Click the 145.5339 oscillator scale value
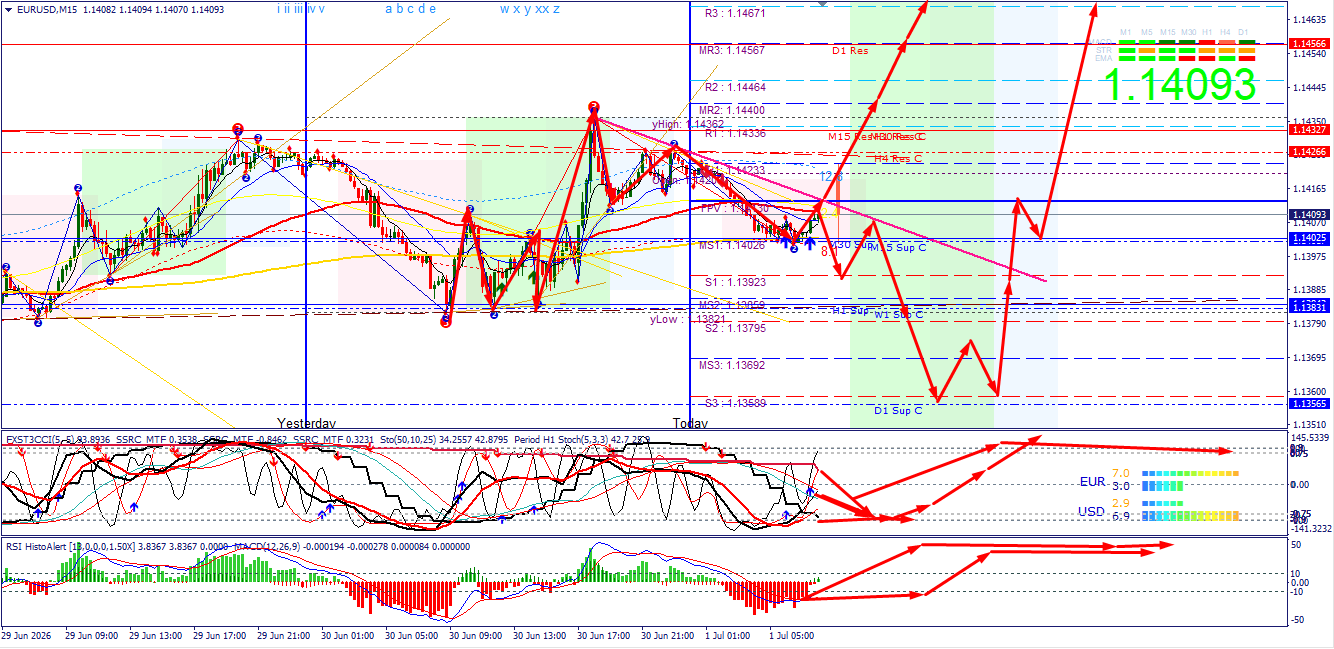The height and width of the screenshot is (649, 1334). point(1310,438)
